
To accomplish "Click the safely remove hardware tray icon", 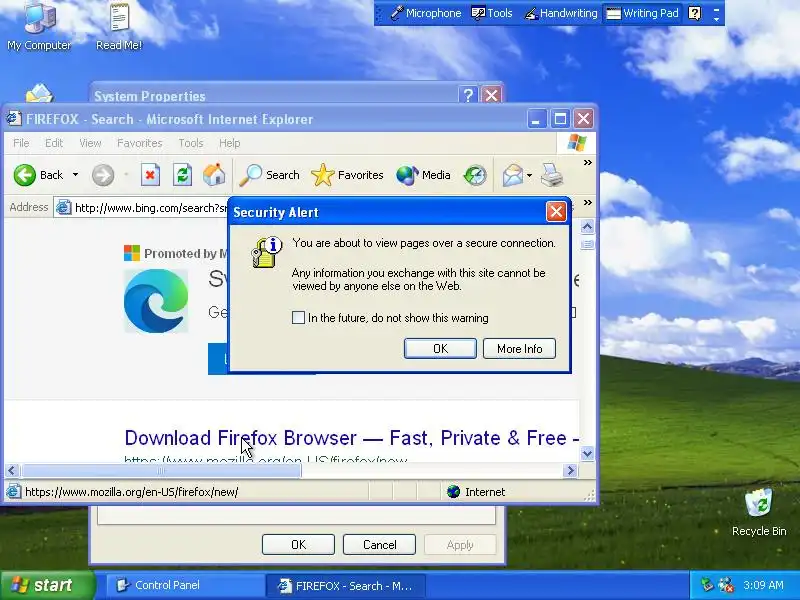I will coord(707,585).
